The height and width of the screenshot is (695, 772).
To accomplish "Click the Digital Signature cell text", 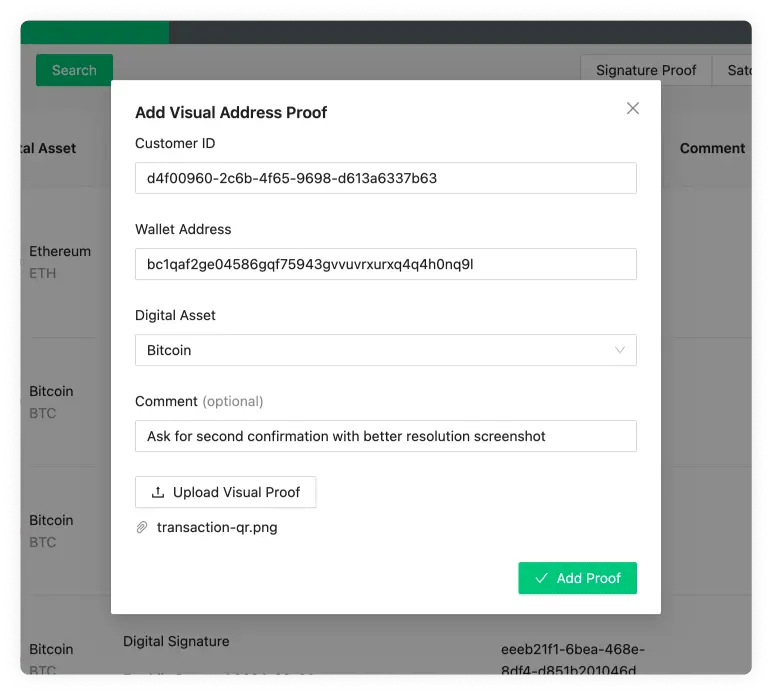I will [176, 641].
